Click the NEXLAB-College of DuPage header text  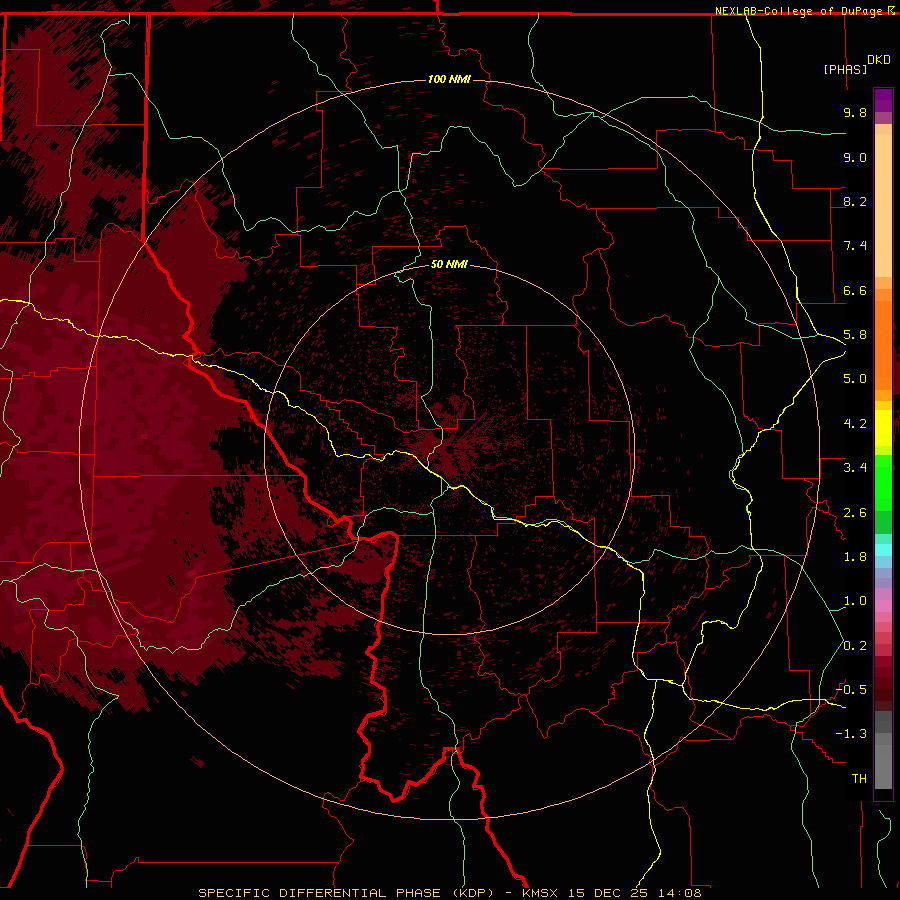(801, 11)
